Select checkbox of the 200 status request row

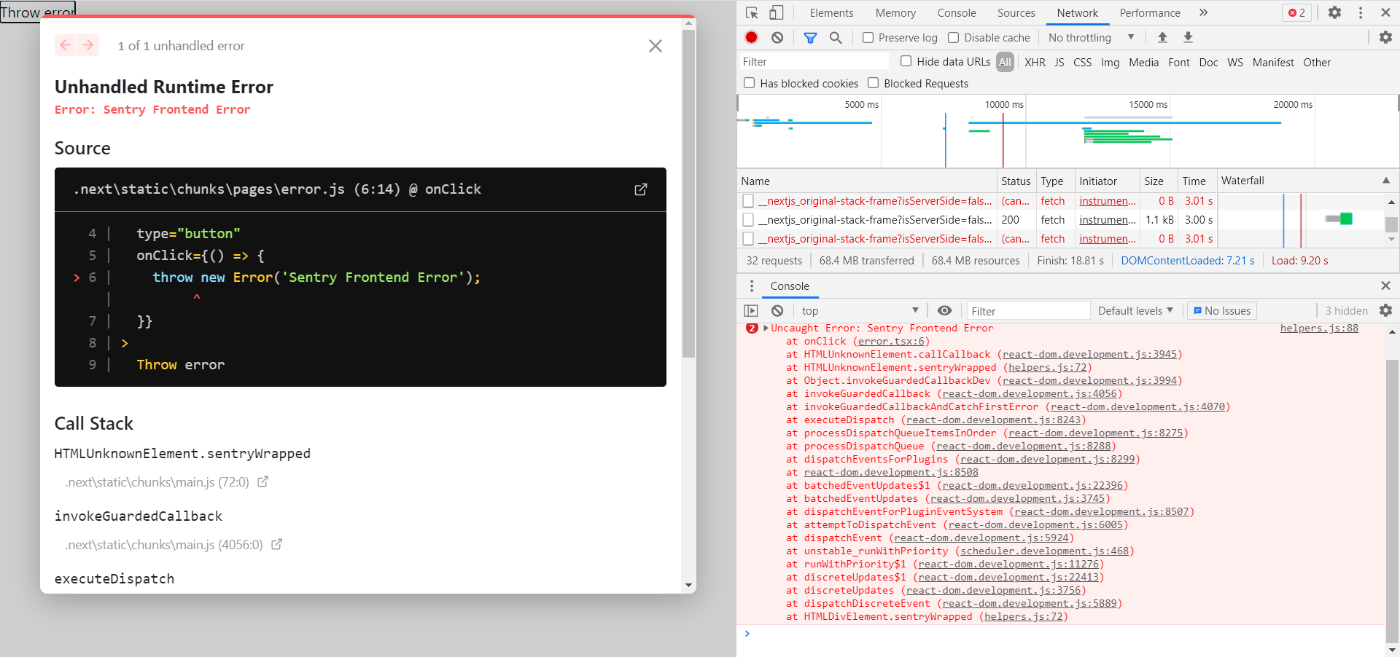748,220
